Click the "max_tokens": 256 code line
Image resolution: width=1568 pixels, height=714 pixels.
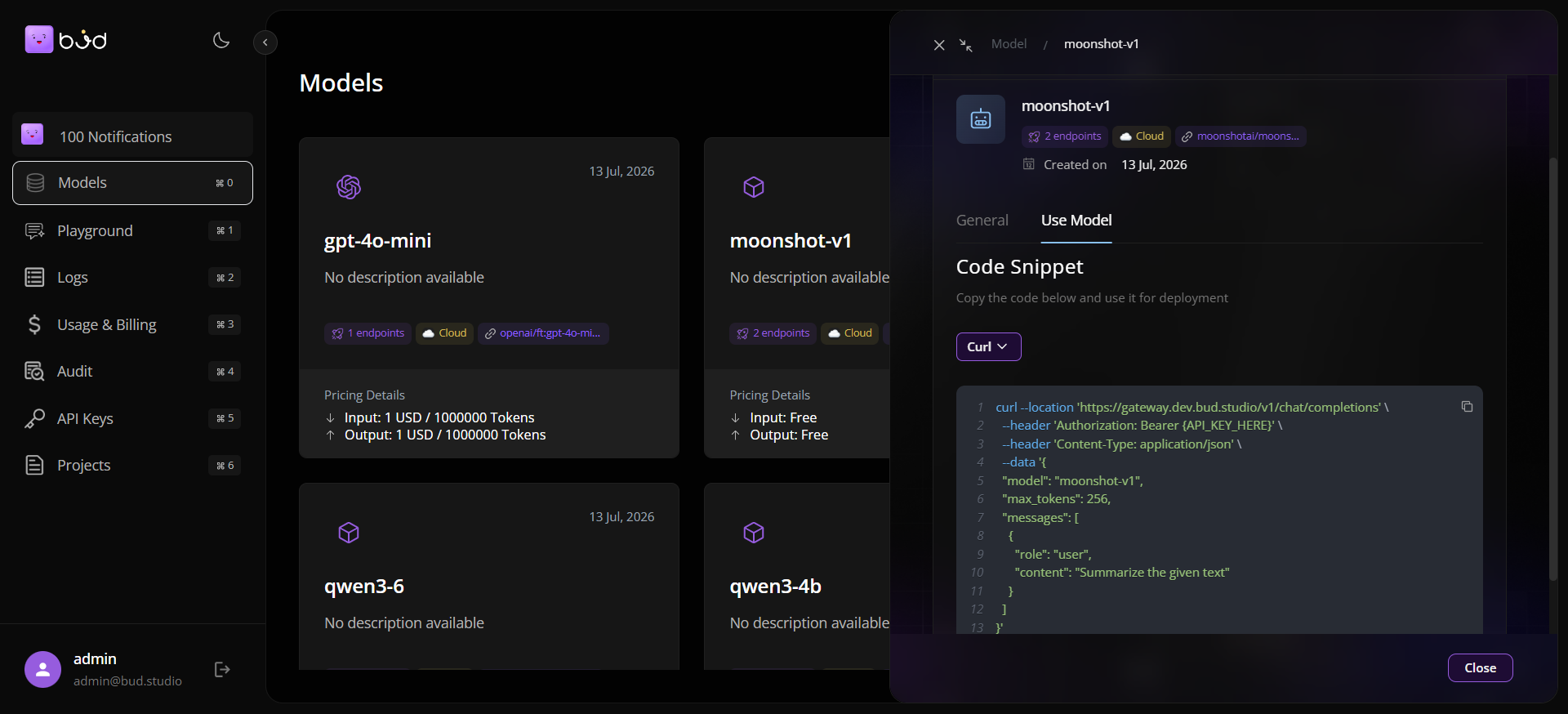1056,499
